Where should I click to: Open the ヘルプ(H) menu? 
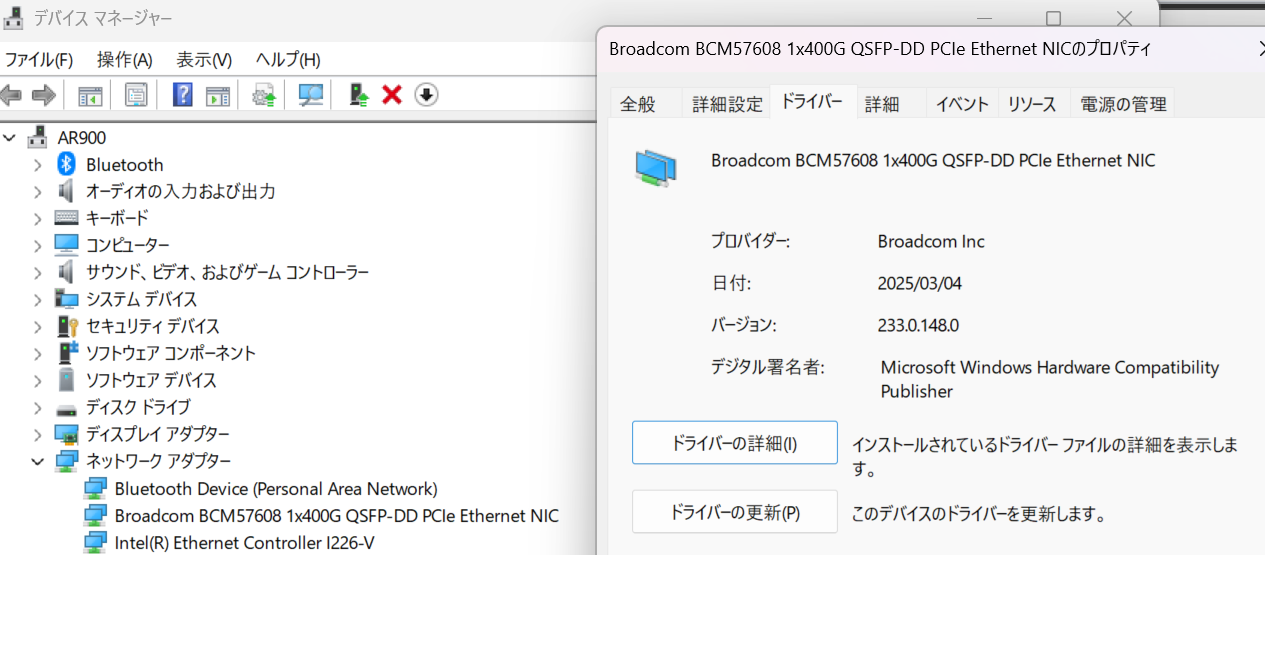[288, 60]
